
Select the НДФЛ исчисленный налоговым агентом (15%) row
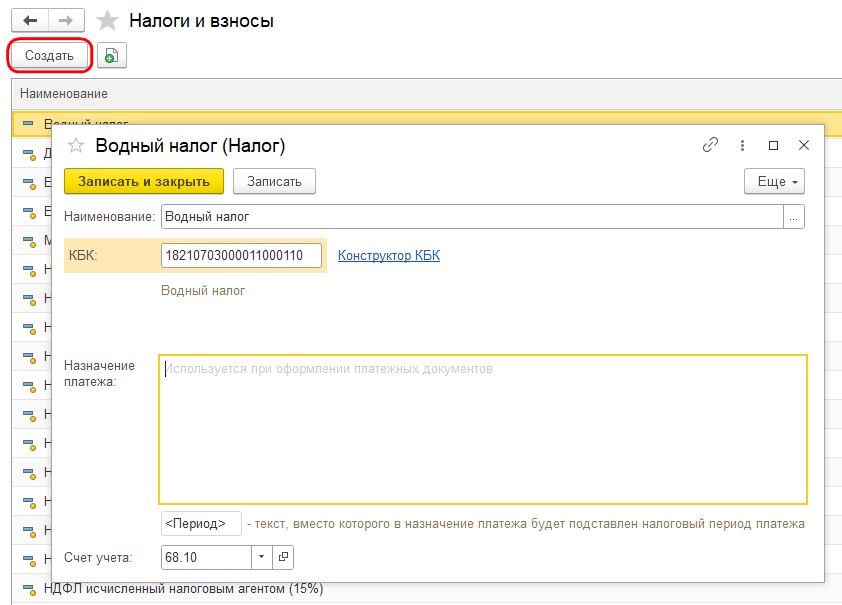pos(427,589)
